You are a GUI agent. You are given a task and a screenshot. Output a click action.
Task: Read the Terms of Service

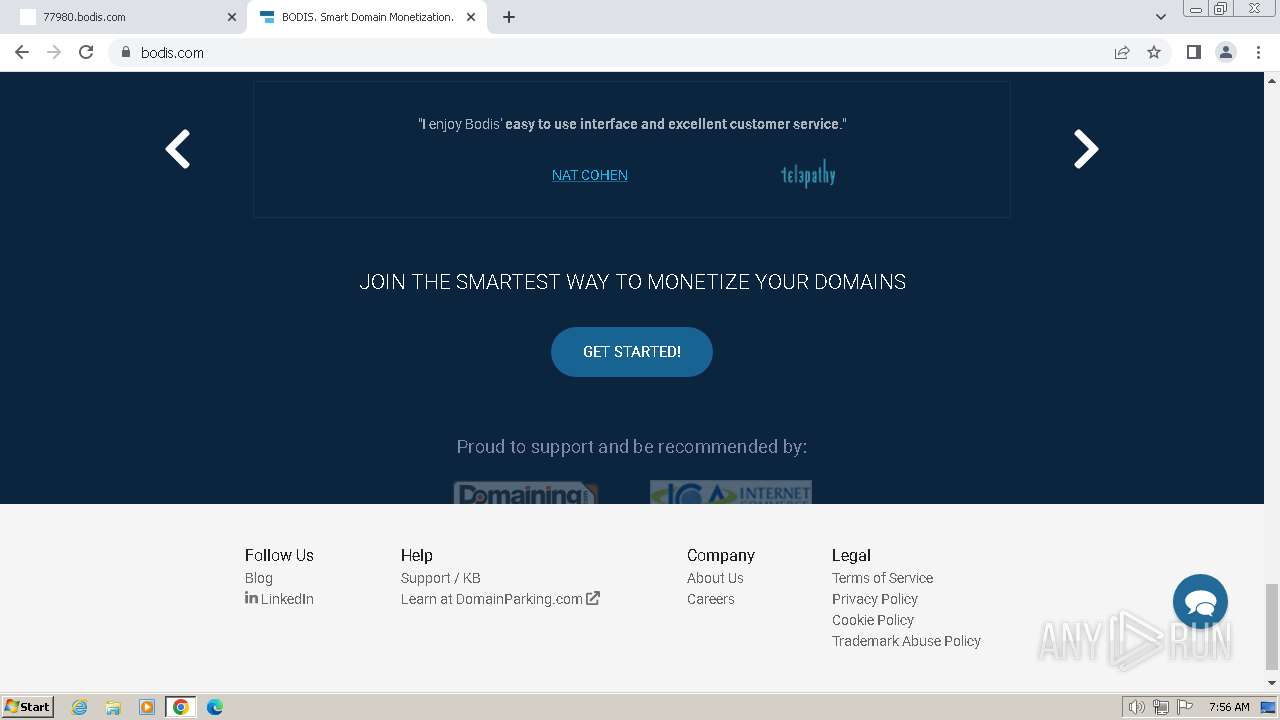(x=882, y=578)
